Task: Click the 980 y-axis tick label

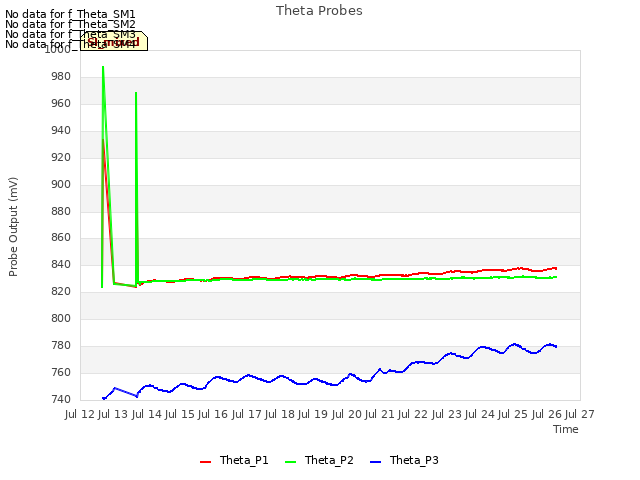Action: 61,77
